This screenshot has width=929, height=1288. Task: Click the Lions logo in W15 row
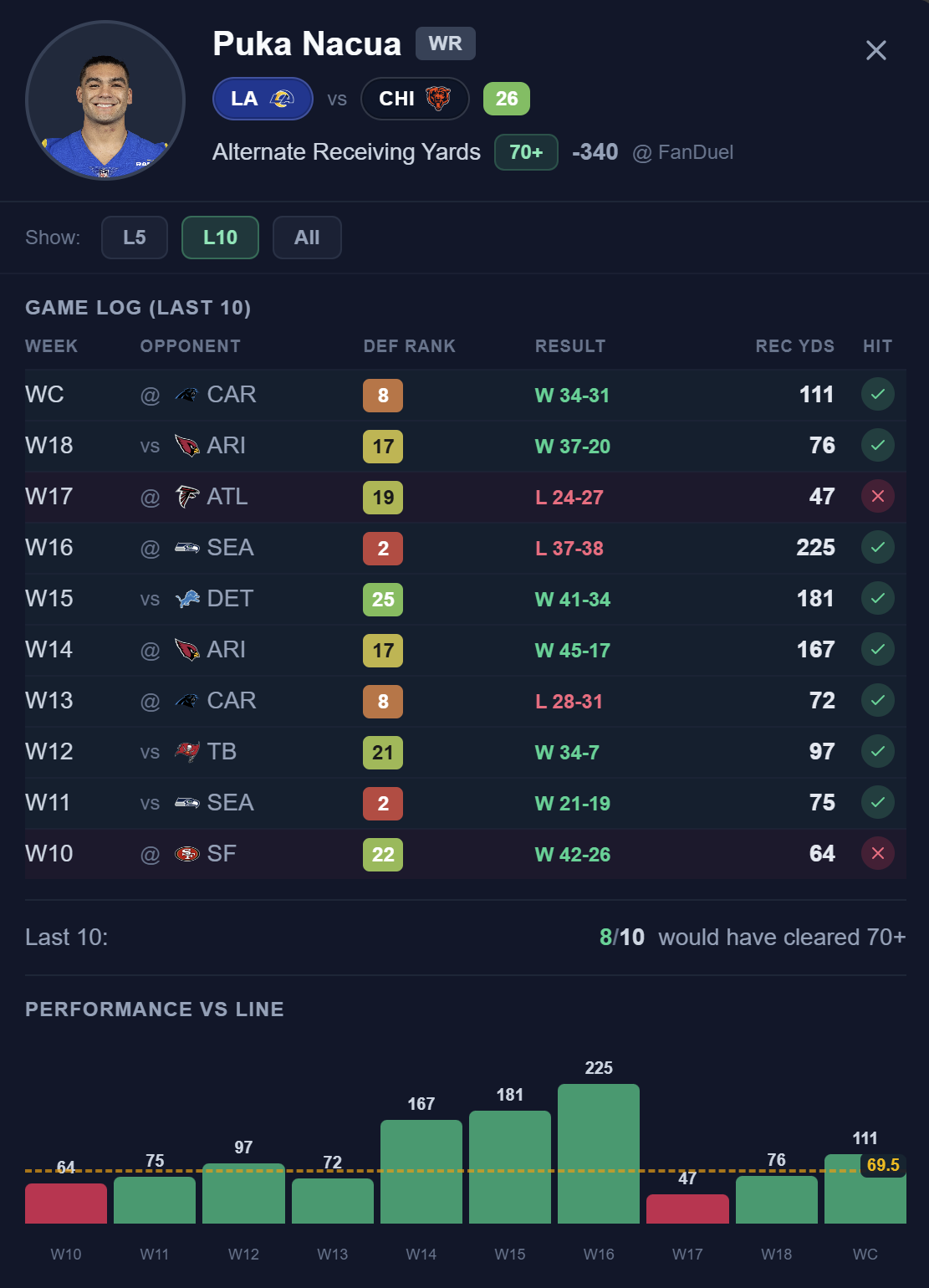[x=186, y=599]
